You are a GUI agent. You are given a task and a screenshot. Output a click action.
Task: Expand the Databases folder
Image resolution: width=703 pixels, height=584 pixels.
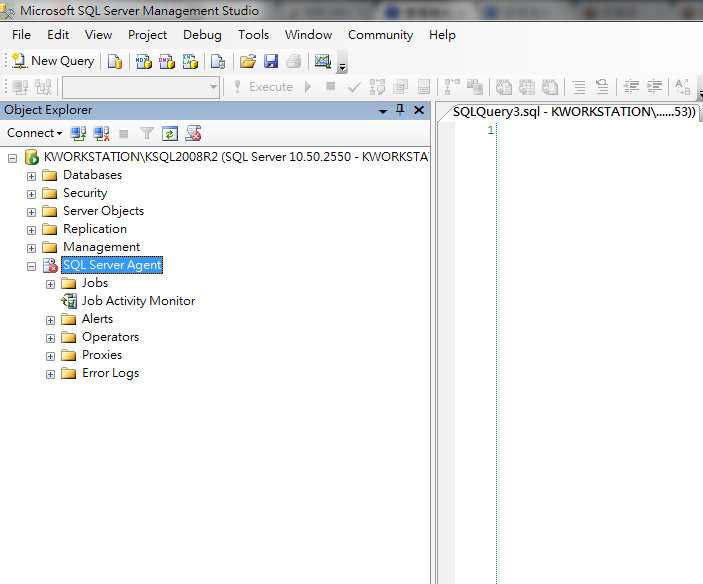31,176
